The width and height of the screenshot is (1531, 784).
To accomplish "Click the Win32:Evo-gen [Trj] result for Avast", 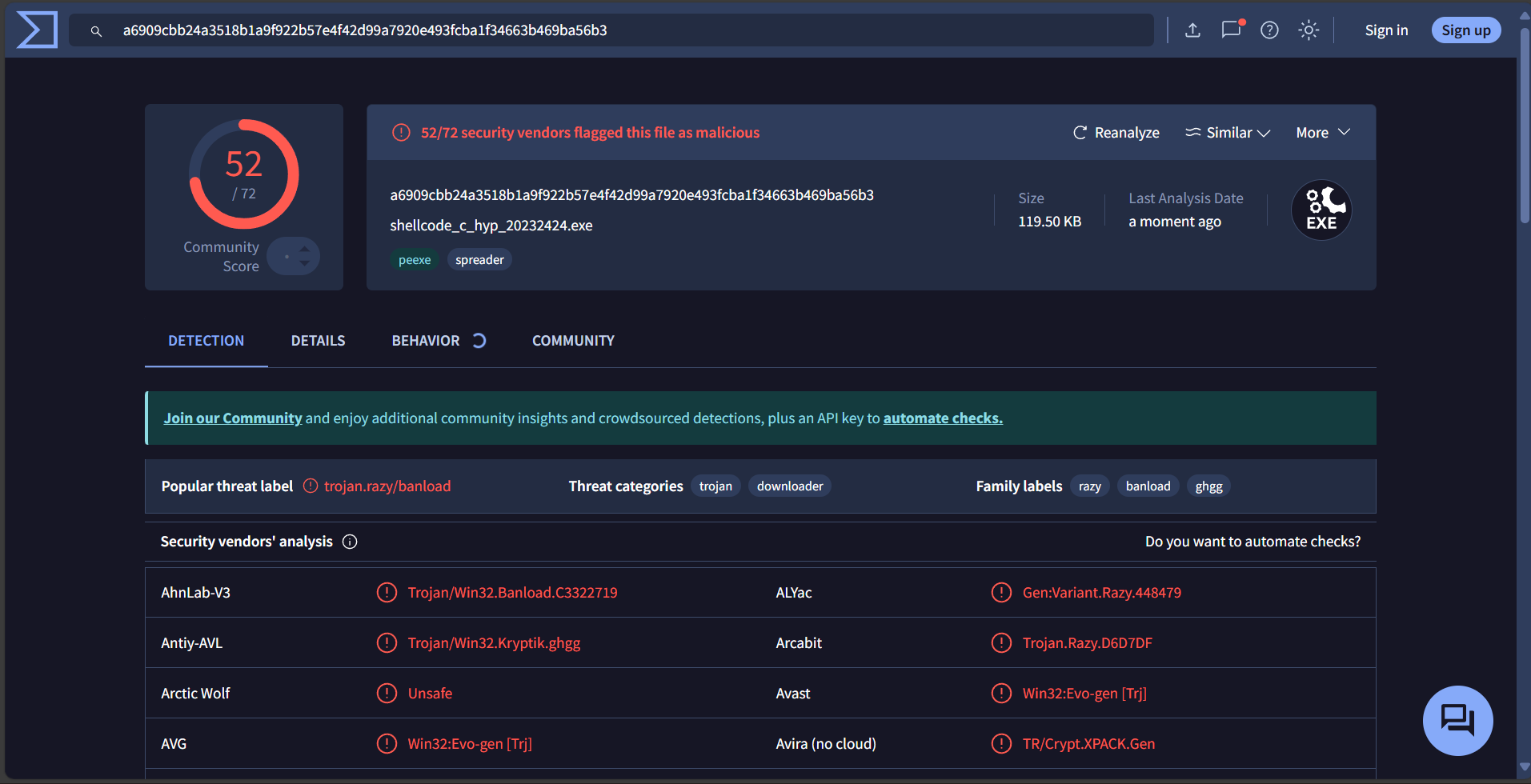I will (1084, 694).
